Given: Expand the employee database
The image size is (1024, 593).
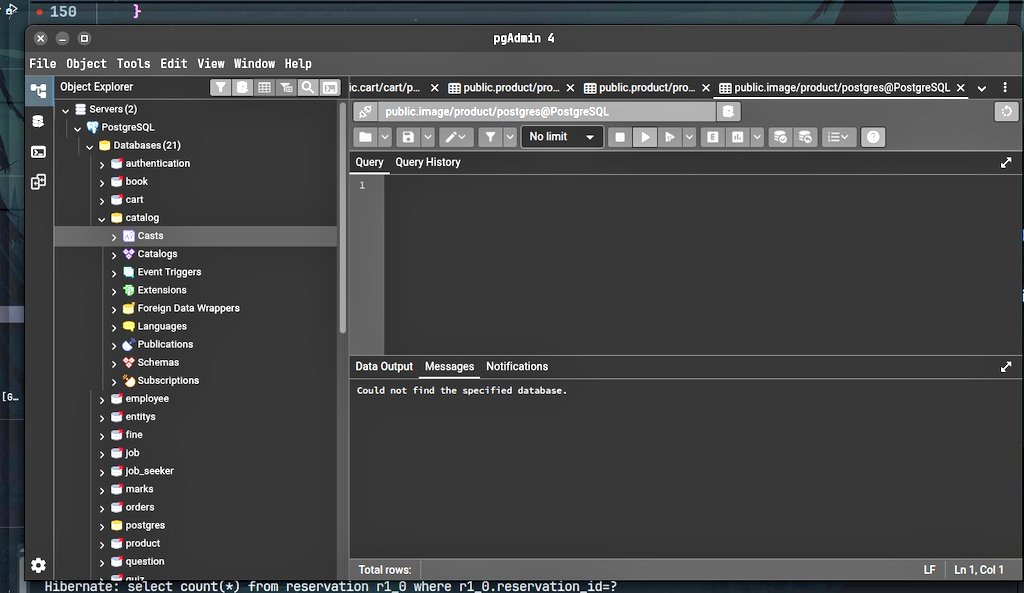Looking at the screenshot, I should 102,400.
